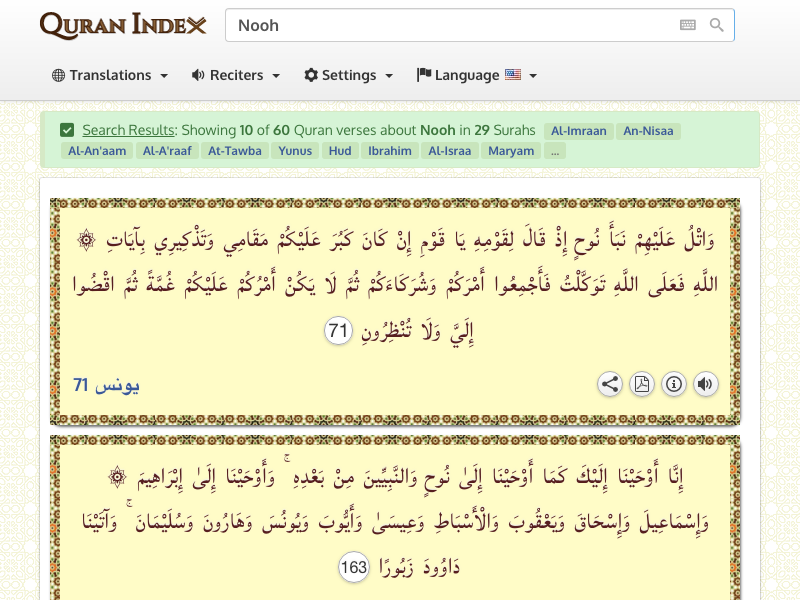
Task: Filter results by Al-An'aam surah
Action: point(97,151)
